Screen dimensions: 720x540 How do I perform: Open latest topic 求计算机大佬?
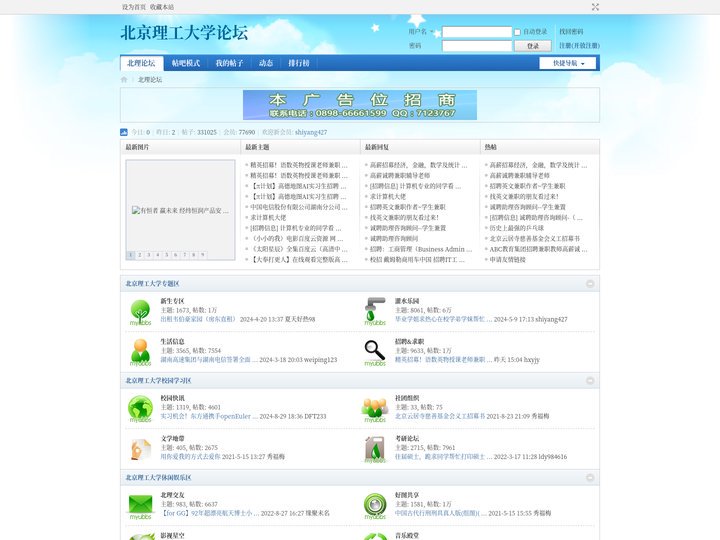268,218
